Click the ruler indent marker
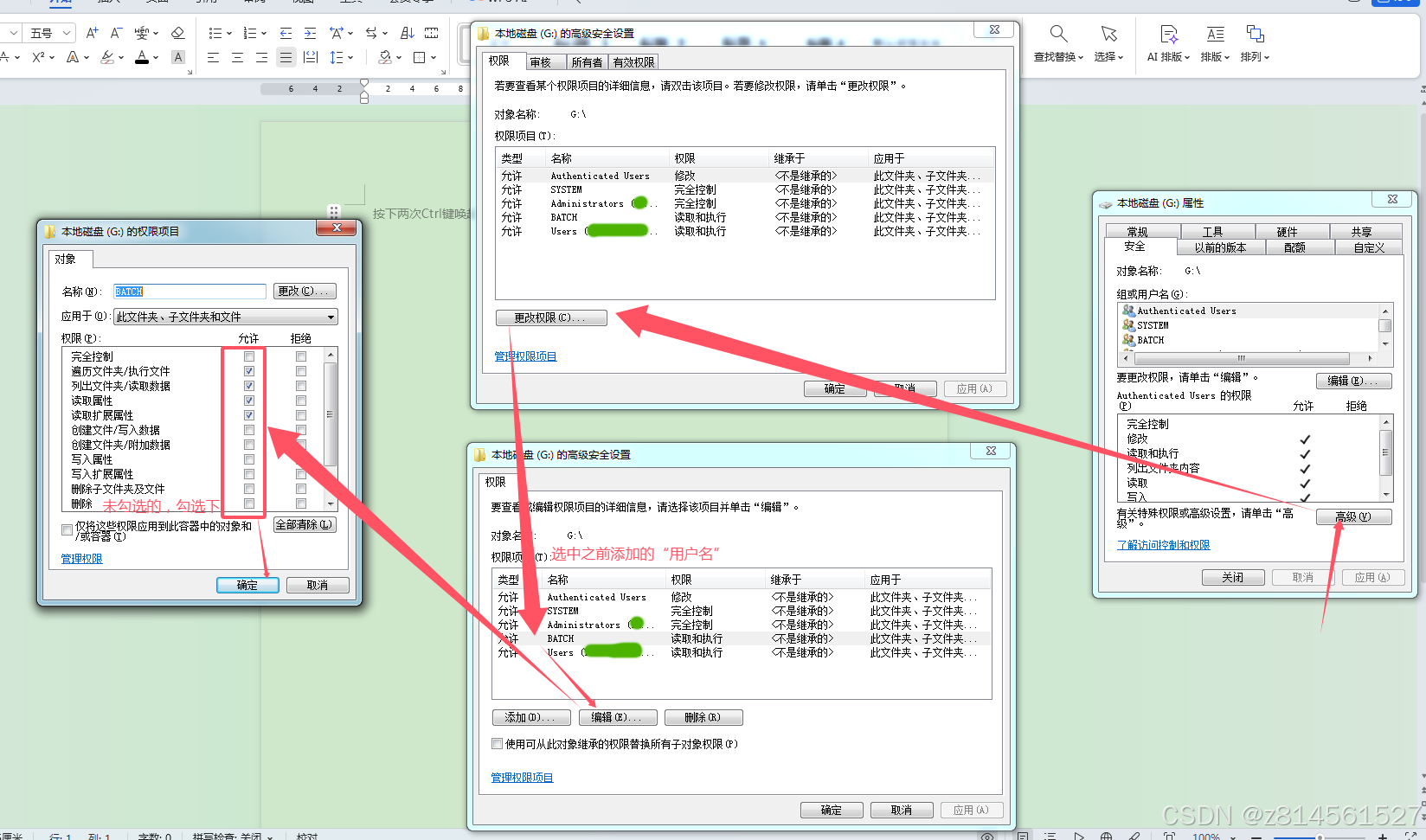This screenshot has height=840, width=1426. click(x=364, y=92)
